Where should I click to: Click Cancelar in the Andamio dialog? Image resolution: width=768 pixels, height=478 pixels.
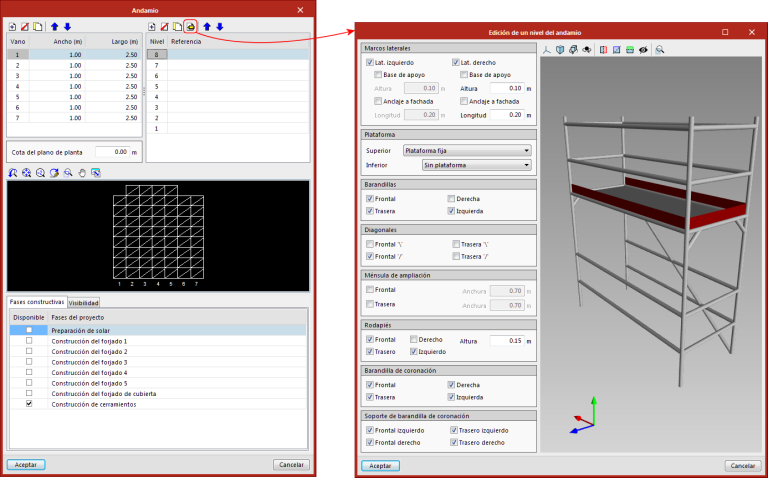coord(290,465)
